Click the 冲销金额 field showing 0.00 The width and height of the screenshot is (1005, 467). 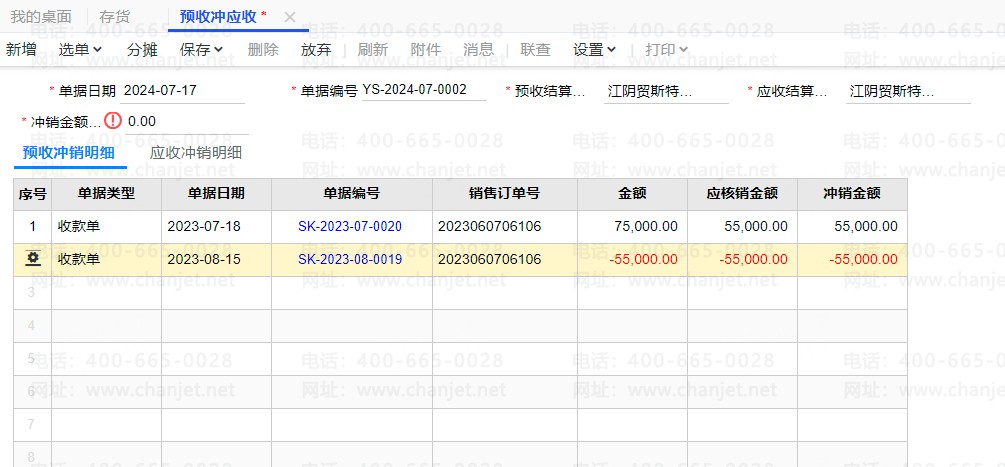[x=187, y=122]
